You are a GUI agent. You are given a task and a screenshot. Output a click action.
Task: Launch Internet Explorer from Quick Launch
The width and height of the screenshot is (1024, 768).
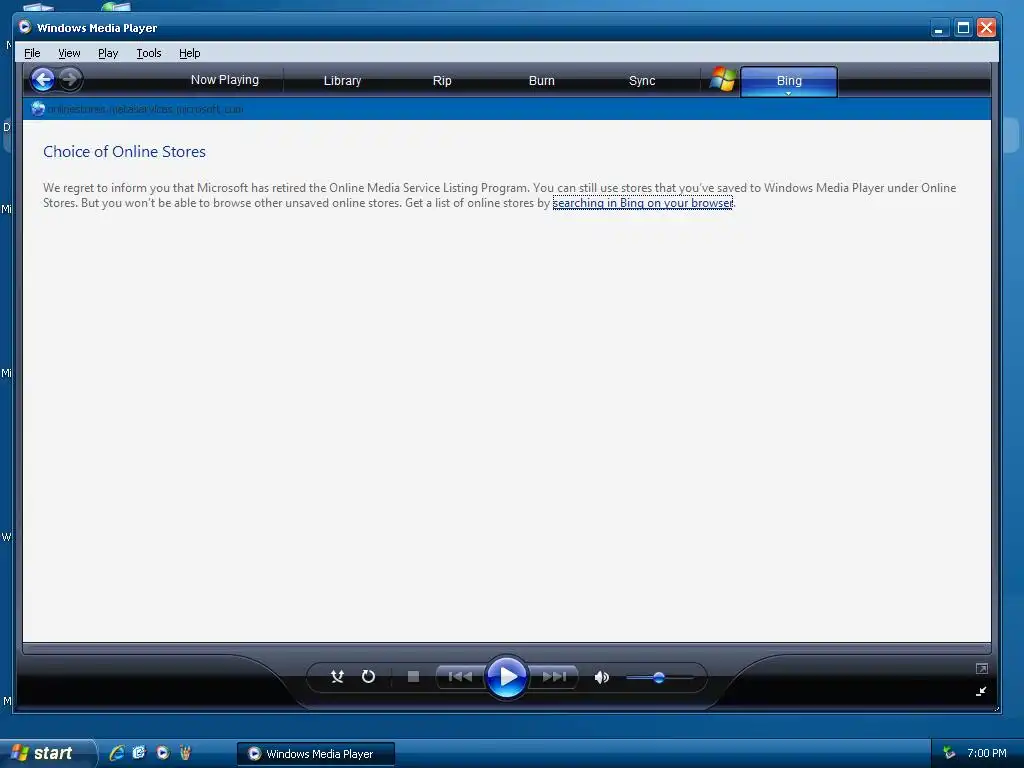(117, 753)
